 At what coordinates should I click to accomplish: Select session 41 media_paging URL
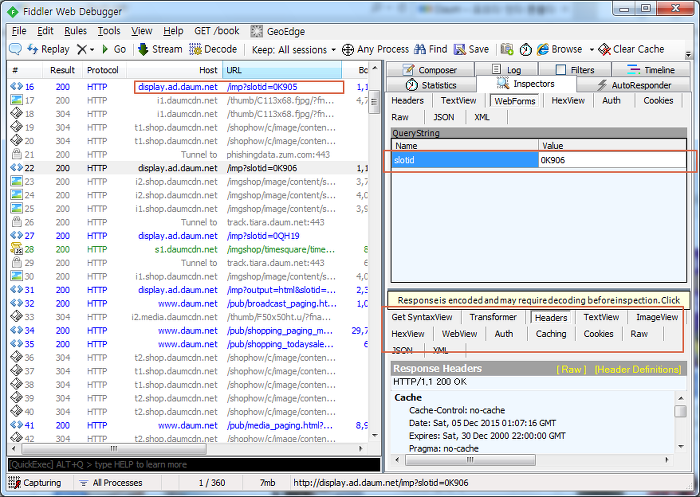[x=279, y=425]
